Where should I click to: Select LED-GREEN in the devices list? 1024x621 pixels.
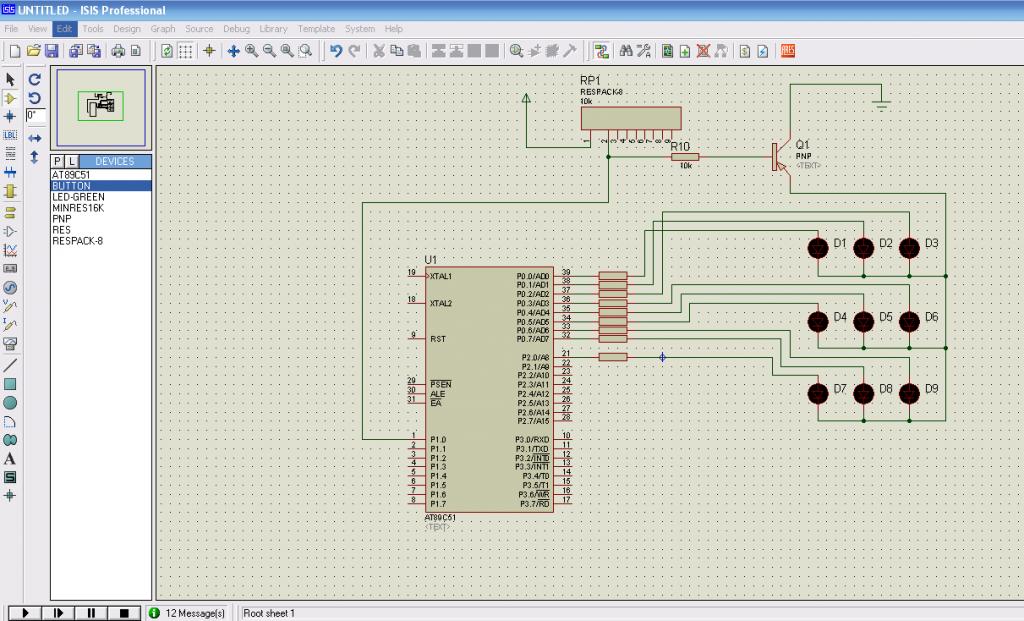click(78, 197)
